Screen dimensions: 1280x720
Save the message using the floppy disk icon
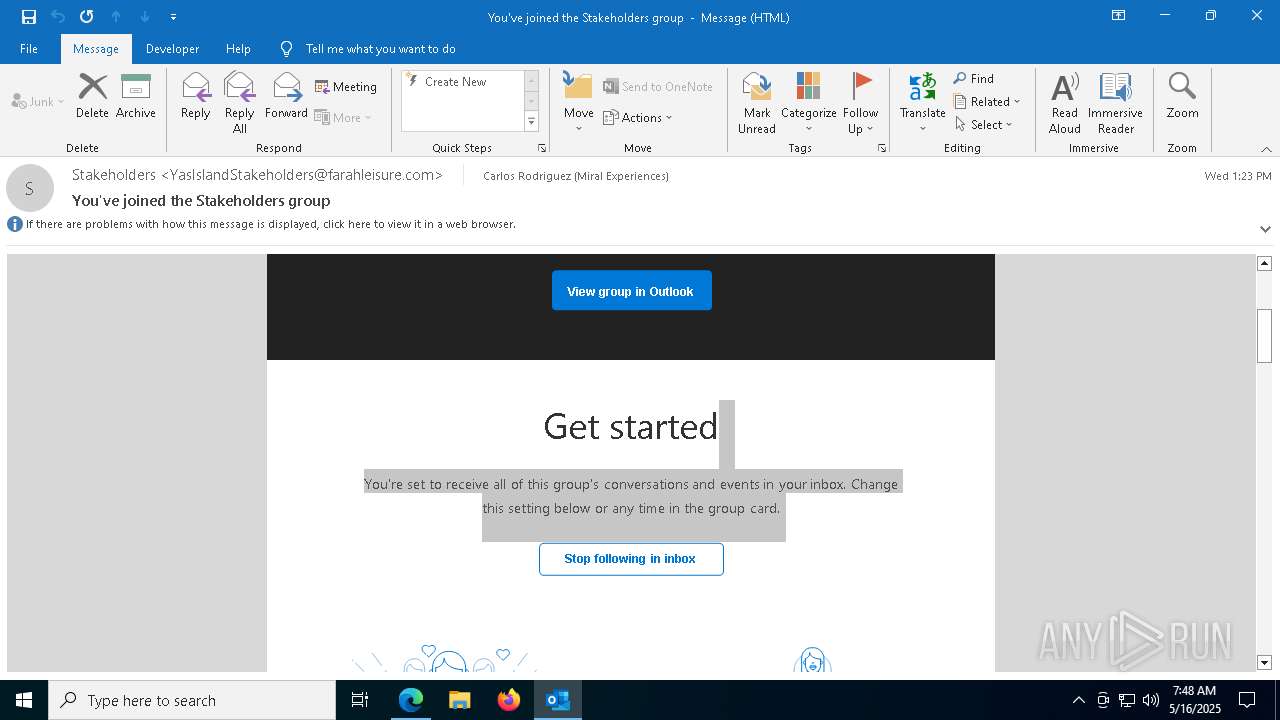coord(29,17)
